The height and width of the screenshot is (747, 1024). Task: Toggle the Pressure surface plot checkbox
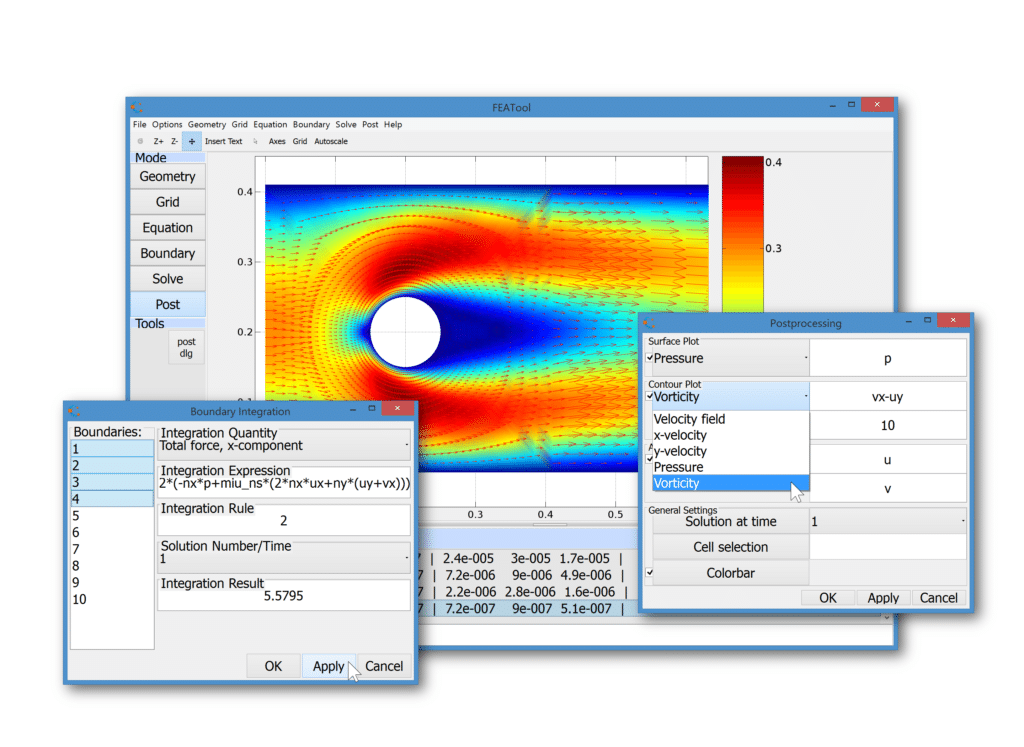pos(651,358)
